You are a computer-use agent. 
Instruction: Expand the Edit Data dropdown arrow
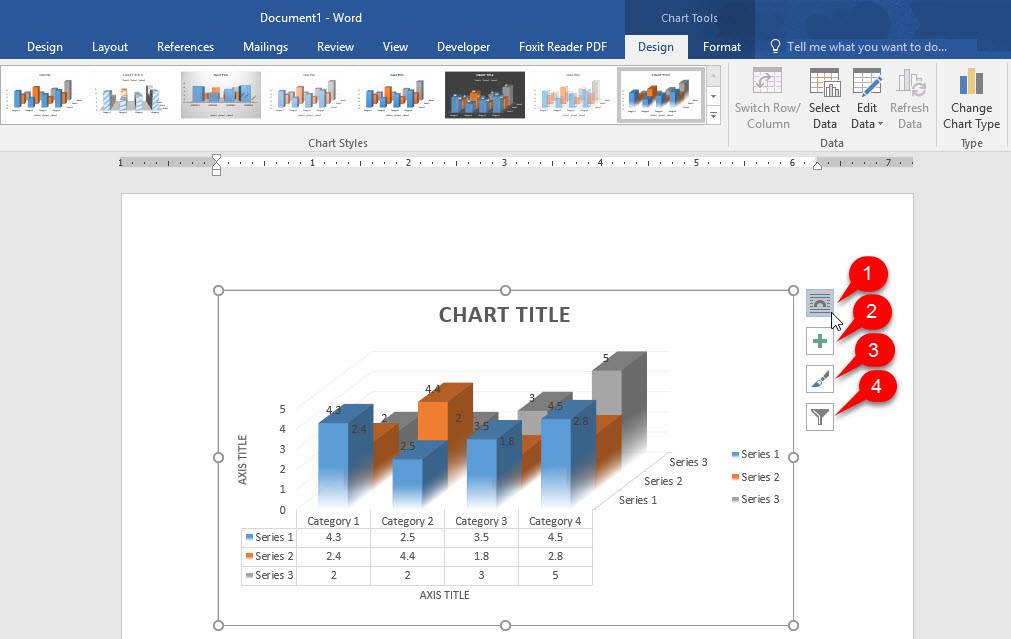pos(881,125)
